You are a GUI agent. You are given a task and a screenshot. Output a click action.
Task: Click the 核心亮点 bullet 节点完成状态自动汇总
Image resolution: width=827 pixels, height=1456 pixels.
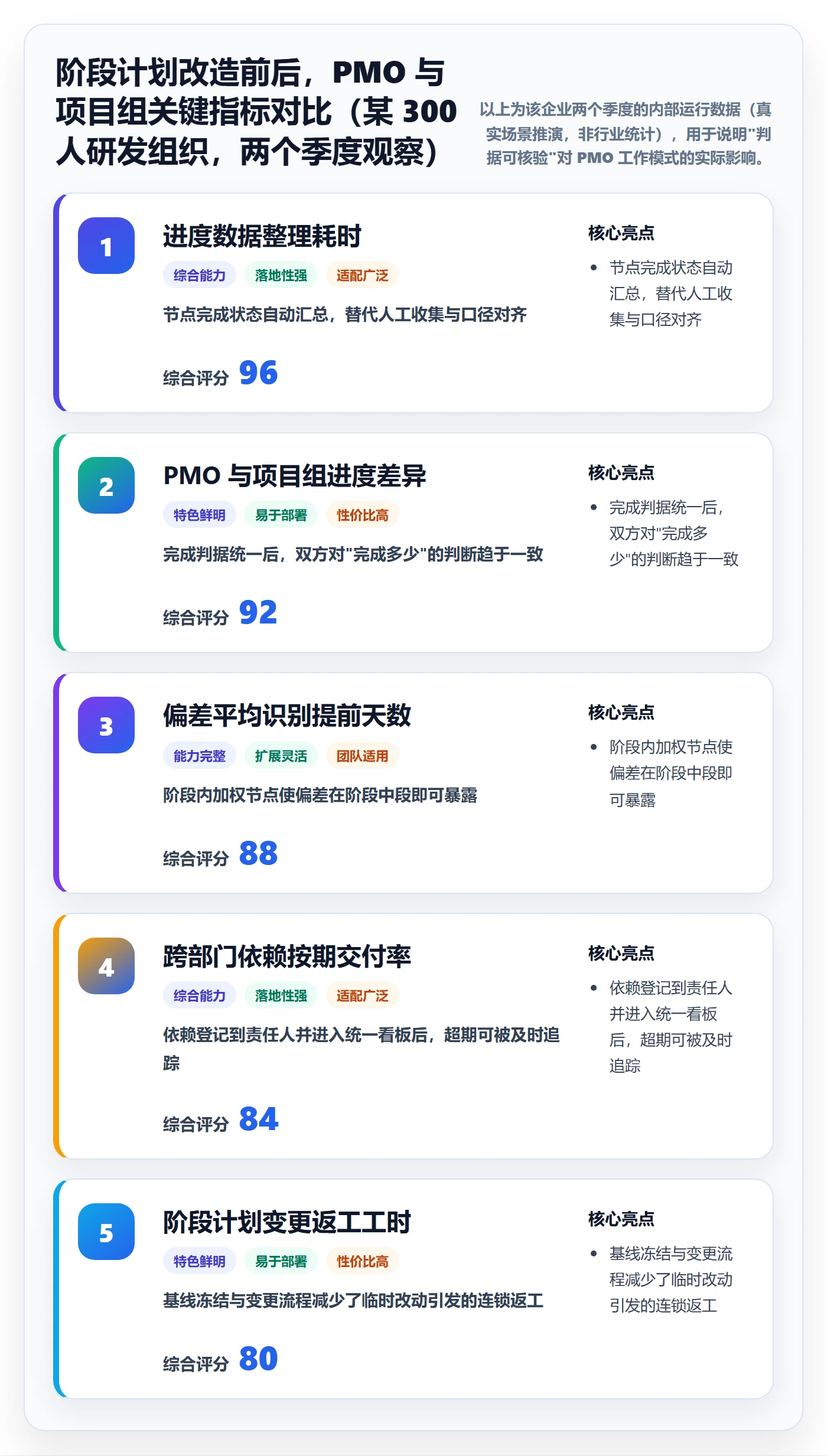tap(671, 294)
